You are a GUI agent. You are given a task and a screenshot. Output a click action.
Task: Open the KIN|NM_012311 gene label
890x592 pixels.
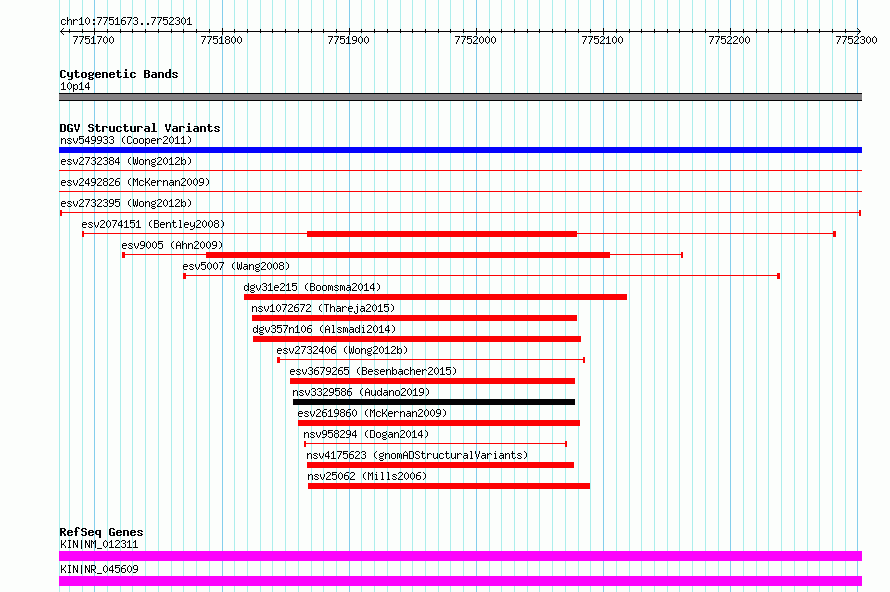click(99, 544)
